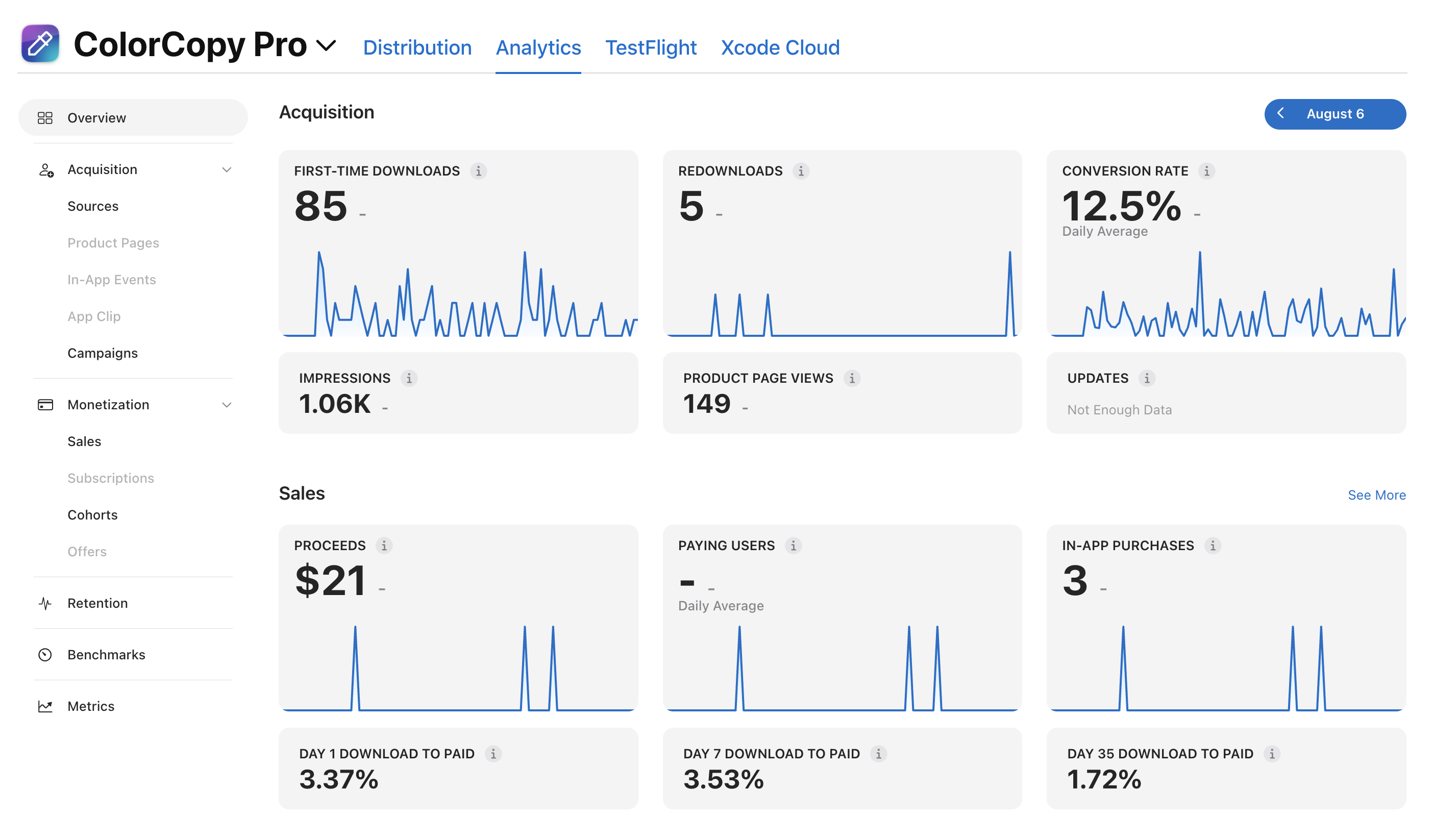Open the Benchmarks section
This screenshot has width=1433, height=840.
(x=106, y=655)
